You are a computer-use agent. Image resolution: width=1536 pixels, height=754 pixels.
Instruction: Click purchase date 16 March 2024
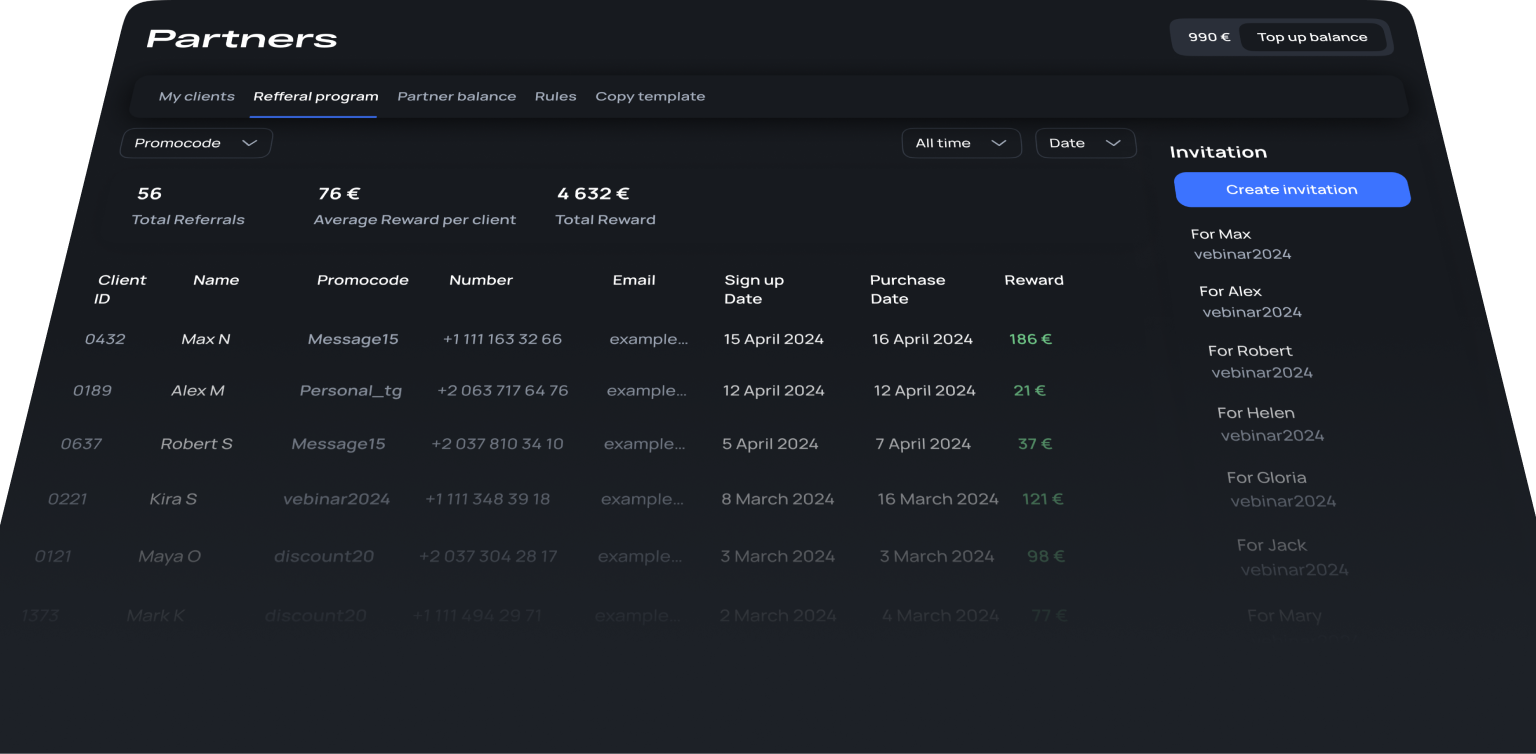[x=938, y=499]
